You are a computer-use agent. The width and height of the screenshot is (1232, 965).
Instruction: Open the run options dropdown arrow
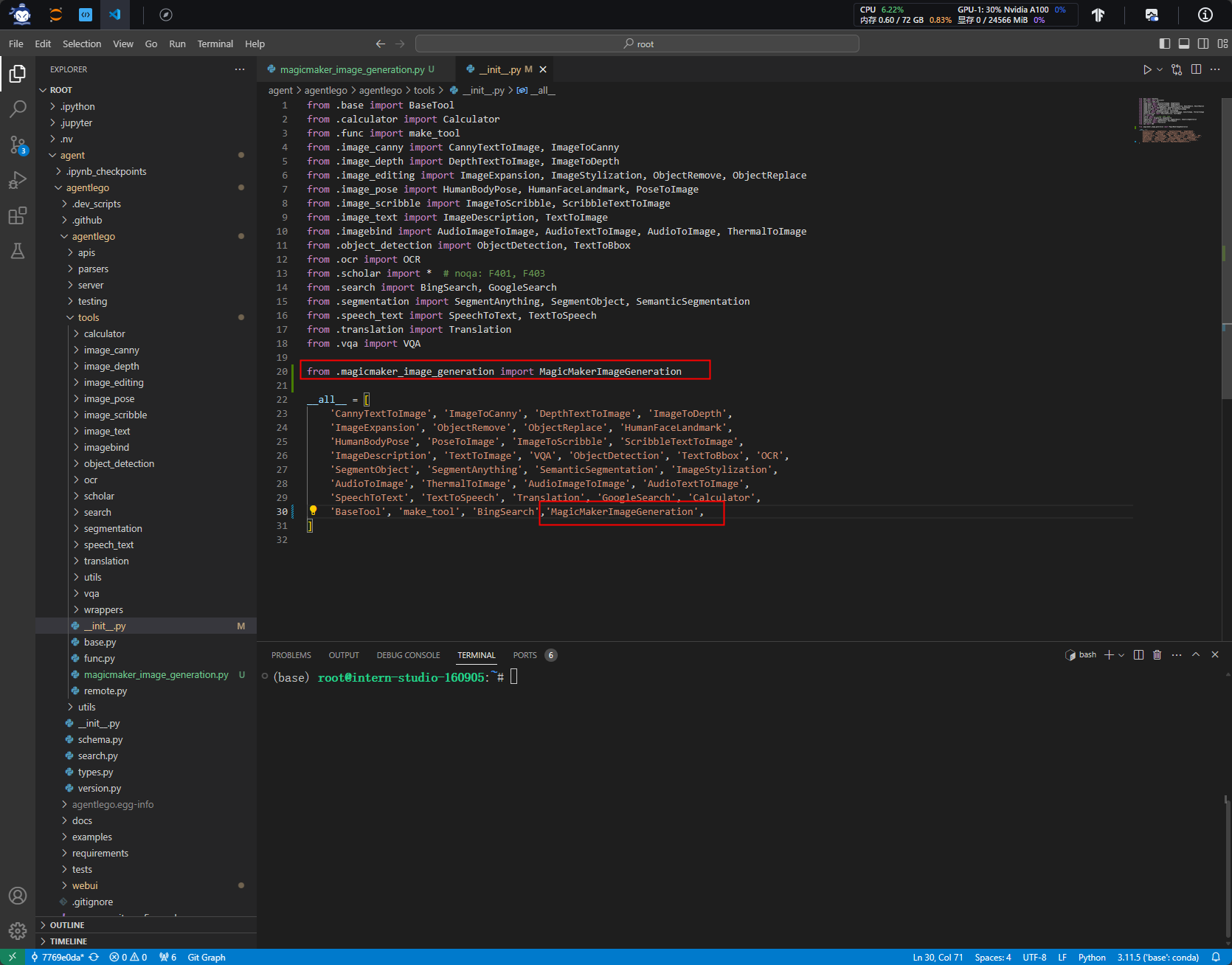coord(1160,69)
